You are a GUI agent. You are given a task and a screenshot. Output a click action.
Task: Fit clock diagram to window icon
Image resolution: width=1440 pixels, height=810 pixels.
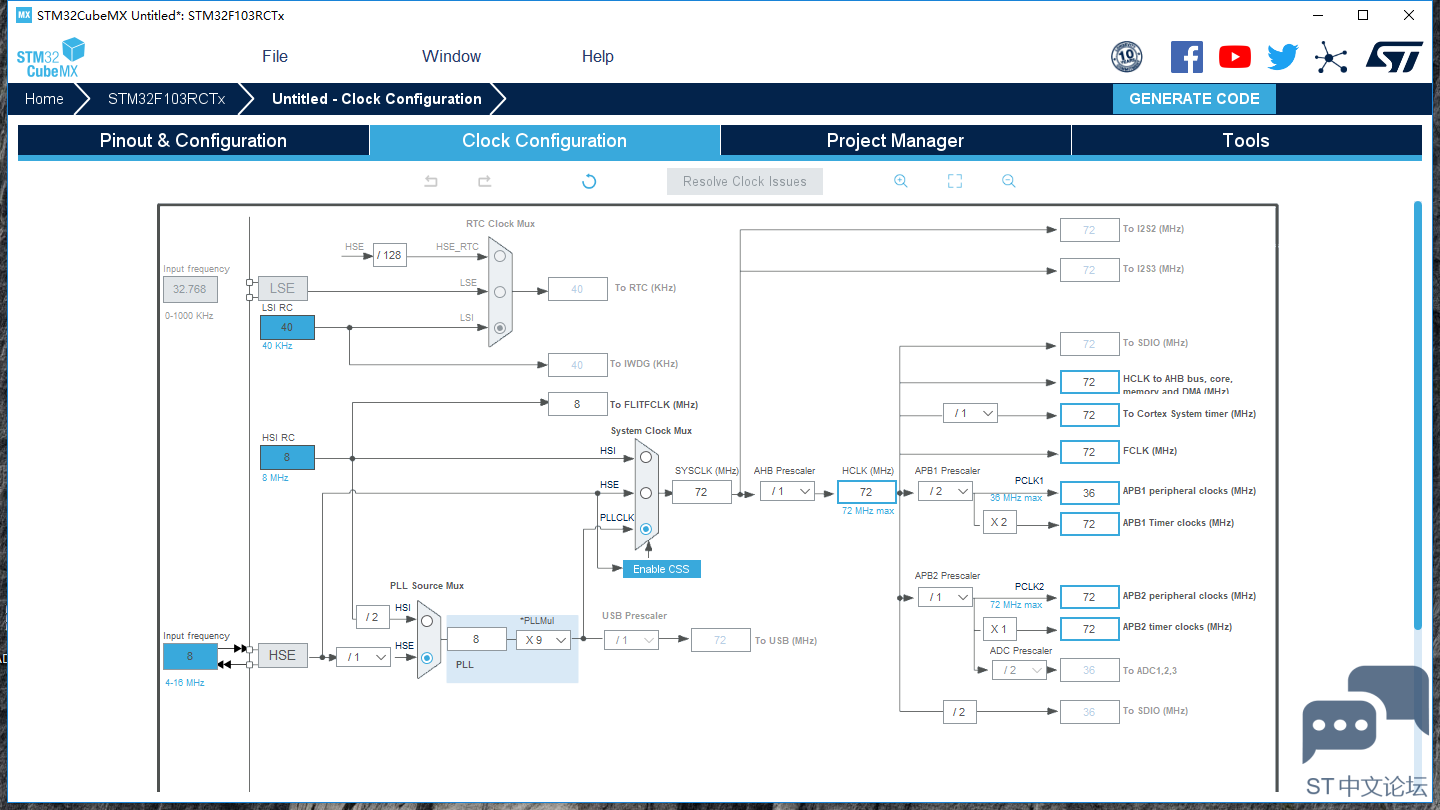point(955,181)
